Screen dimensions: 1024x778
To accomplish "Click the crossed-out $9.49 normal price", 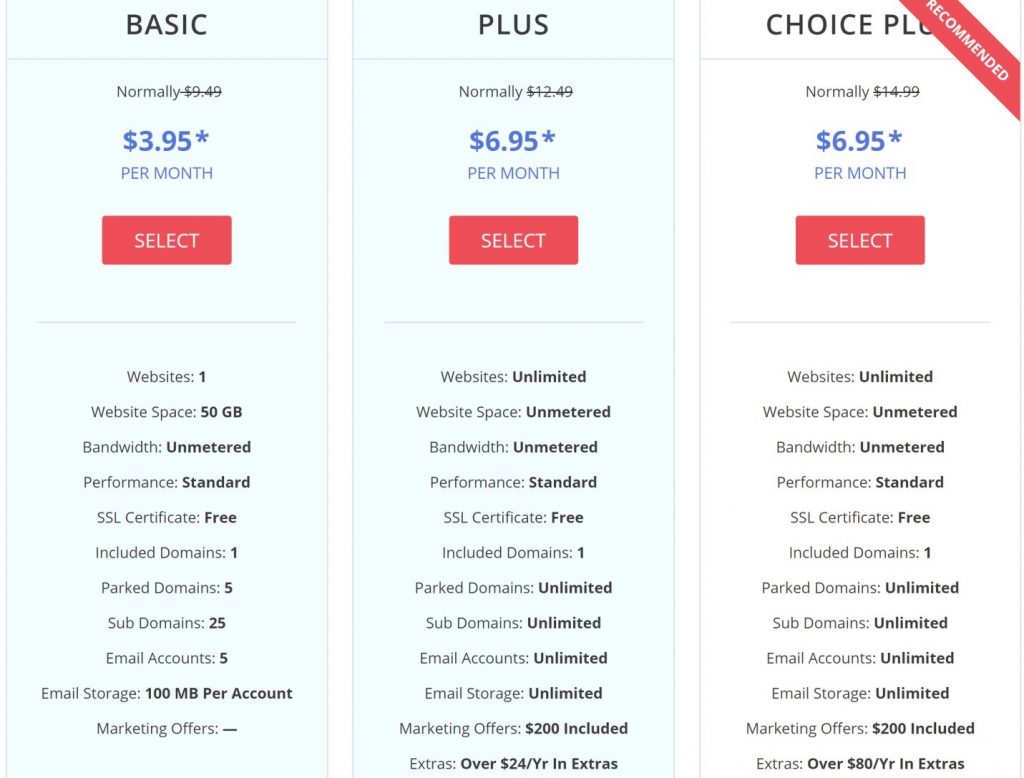I will tap(202, 91).
